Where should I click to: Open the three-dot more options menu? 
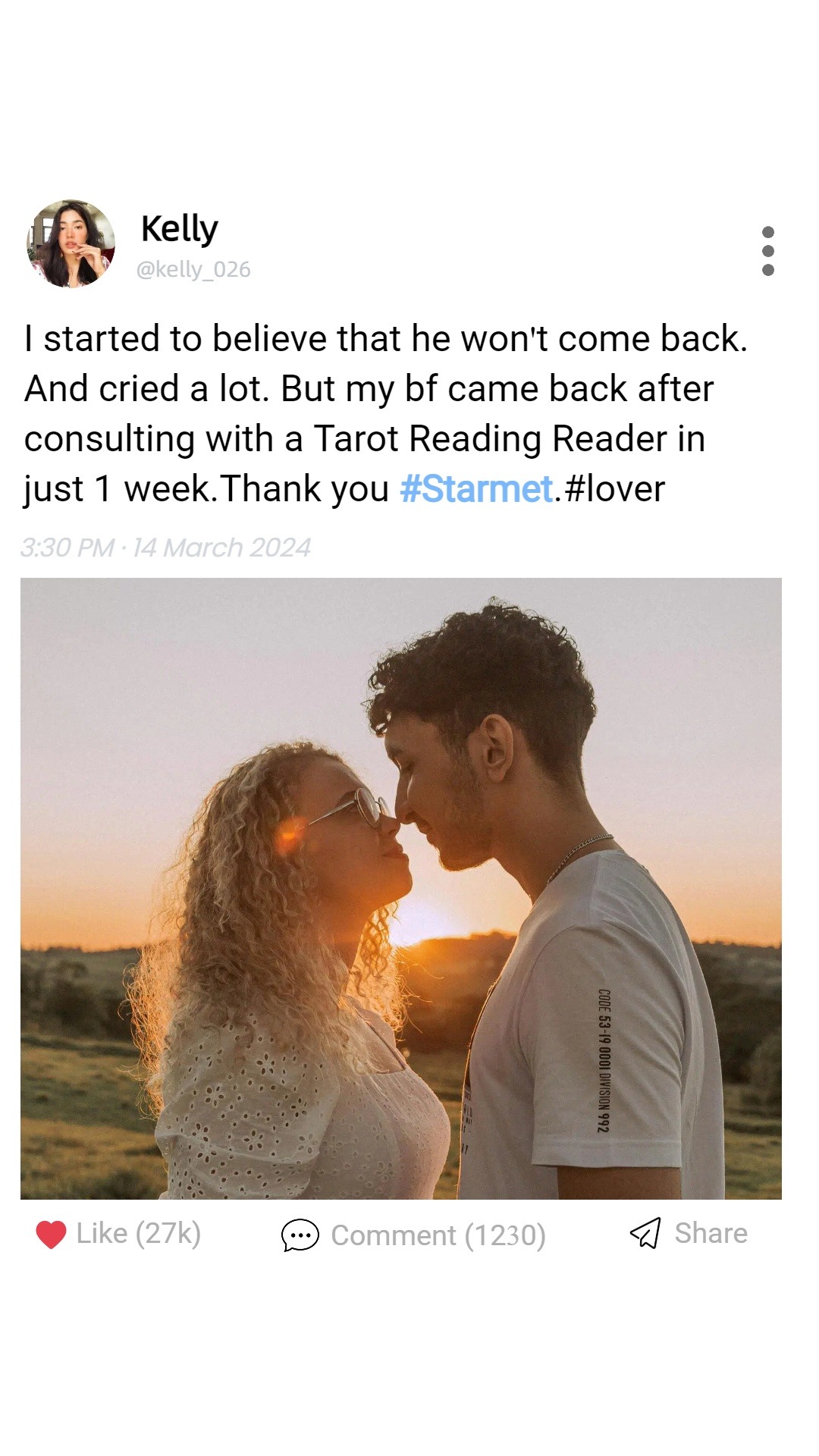pos(767,251)
